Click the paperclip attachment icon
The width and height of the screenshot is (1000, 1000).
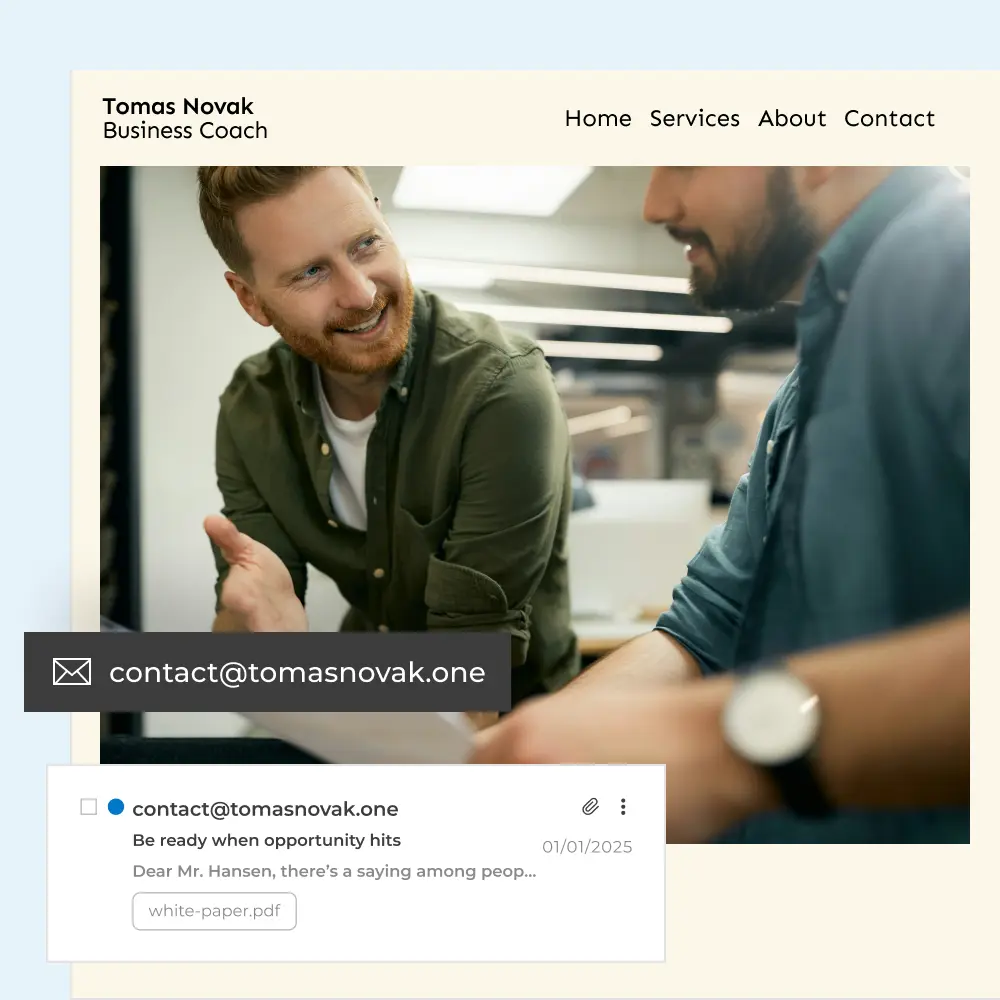pos(591,806)
